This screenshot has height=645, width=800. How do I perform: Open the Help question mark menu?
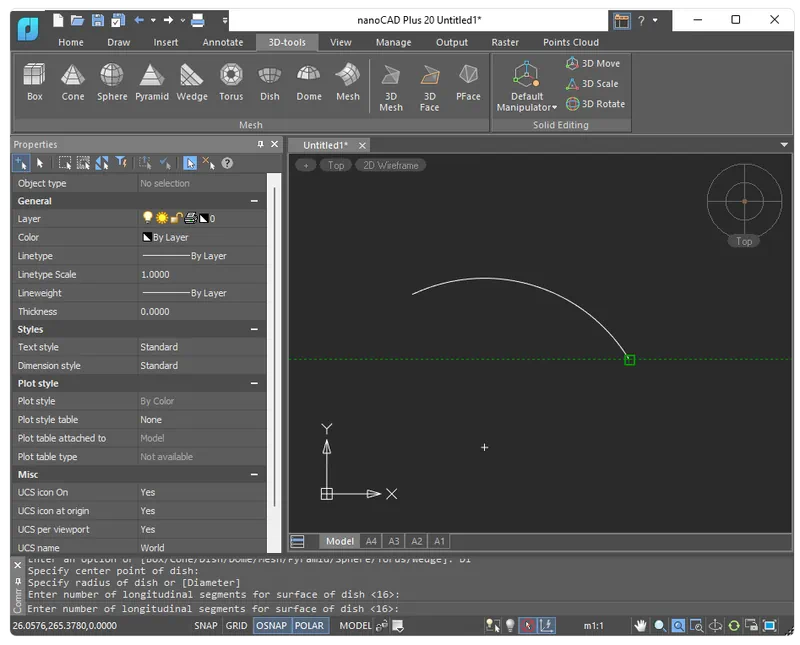pos(641,20)
